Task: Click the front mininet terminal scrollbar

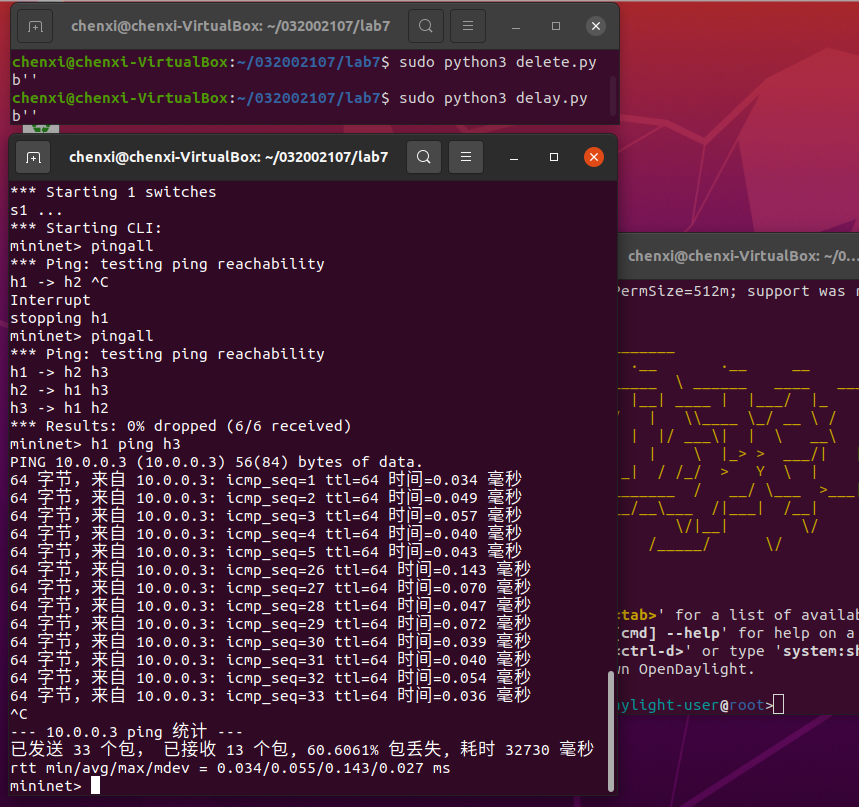Action: pyautogui.click(x=610, y=731)
